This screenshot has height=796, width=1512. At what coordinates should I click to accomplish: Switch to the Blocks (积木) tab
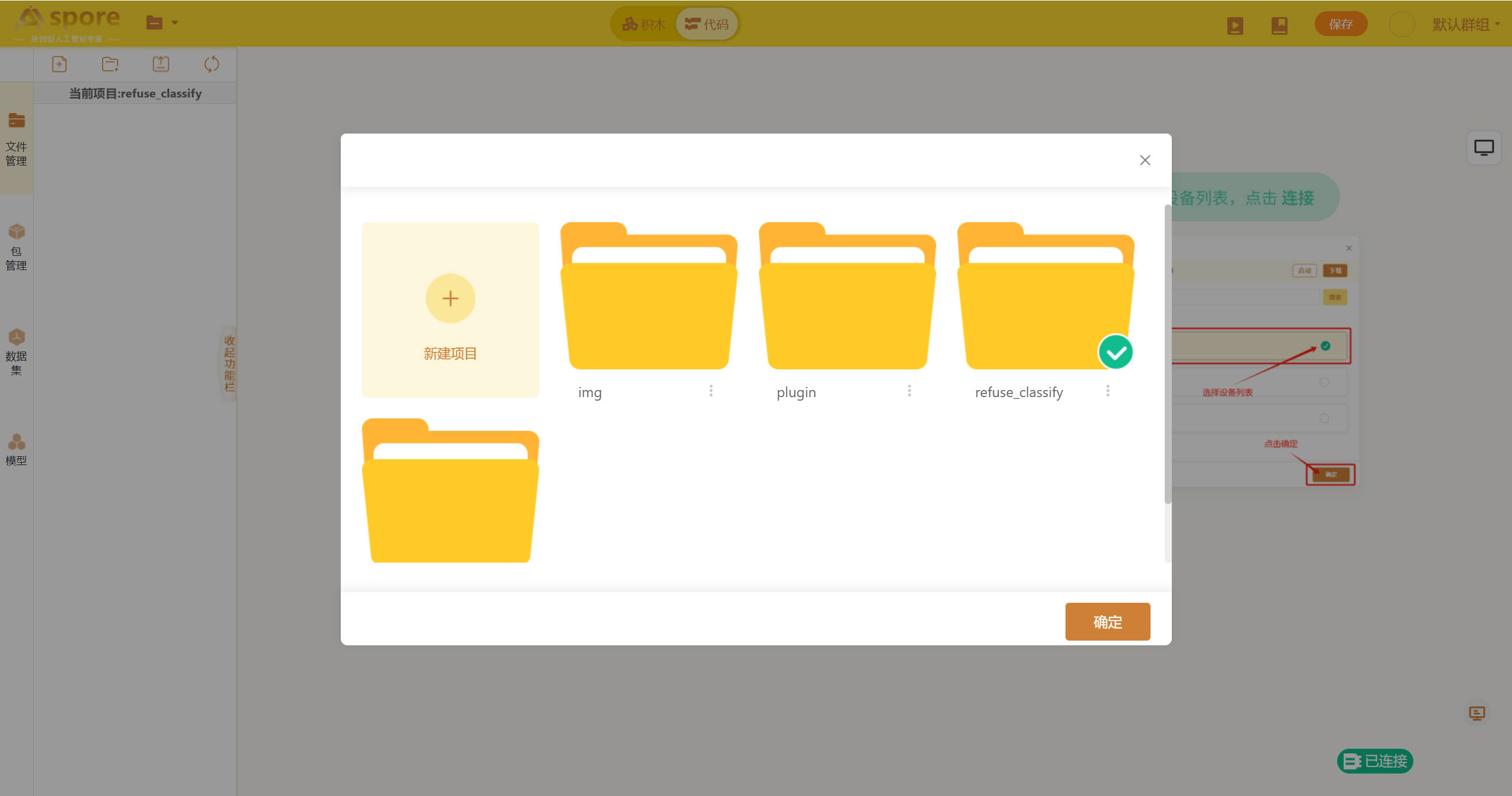click(x=644, y=24)
